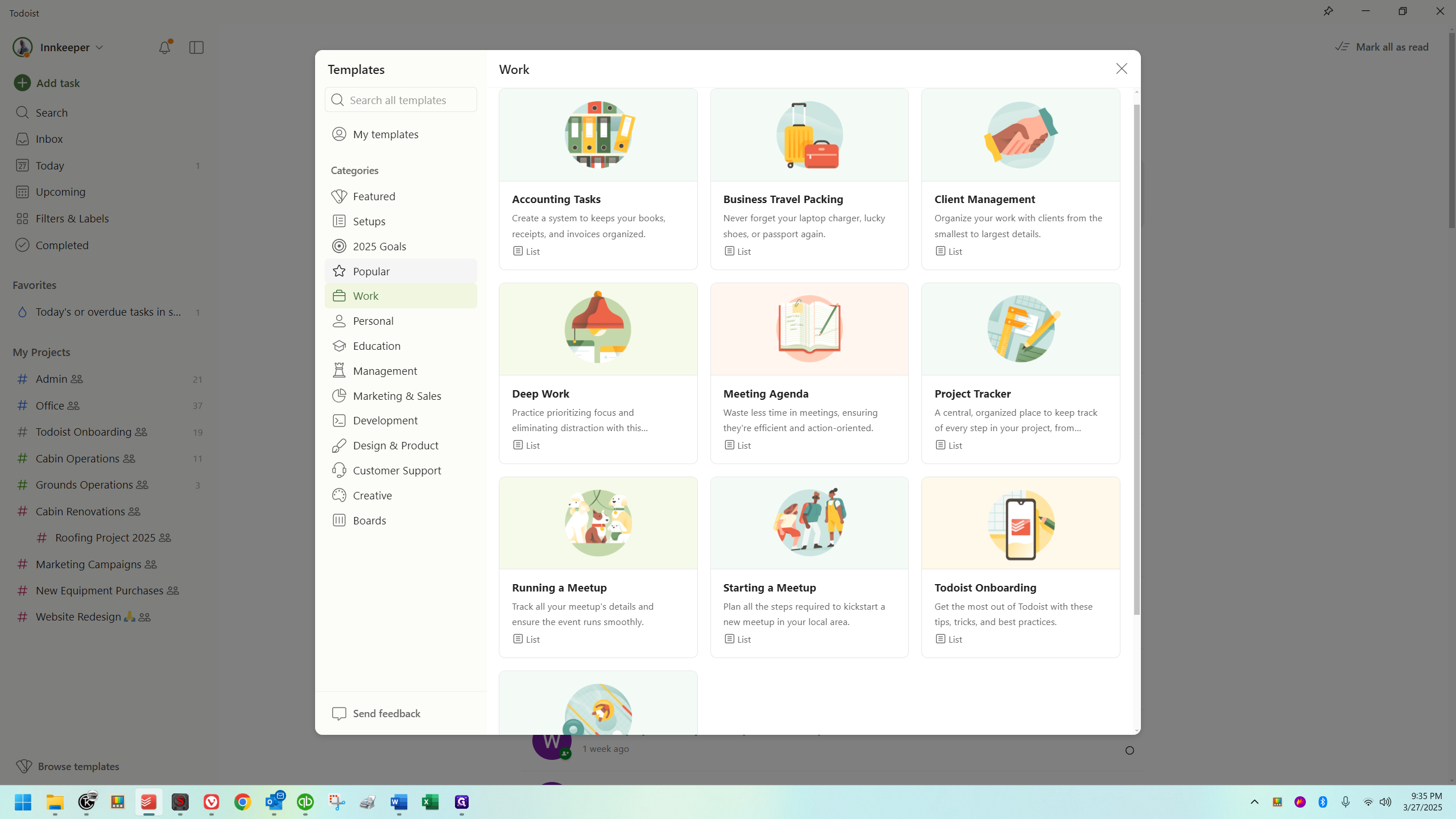This screenshot has width=1456, height=819.
Task: Open the Meeting Agenda template card
Action: (809, 373)
